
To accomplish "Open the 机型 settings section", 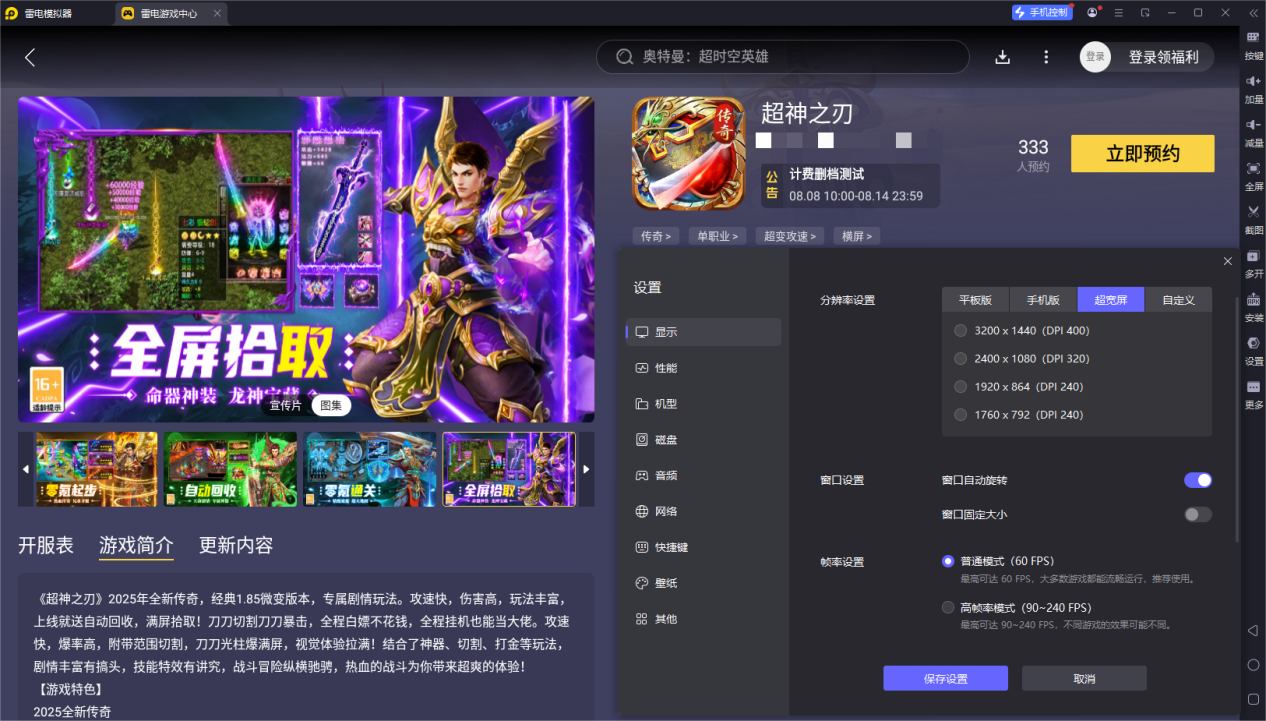I will (703, 404).
